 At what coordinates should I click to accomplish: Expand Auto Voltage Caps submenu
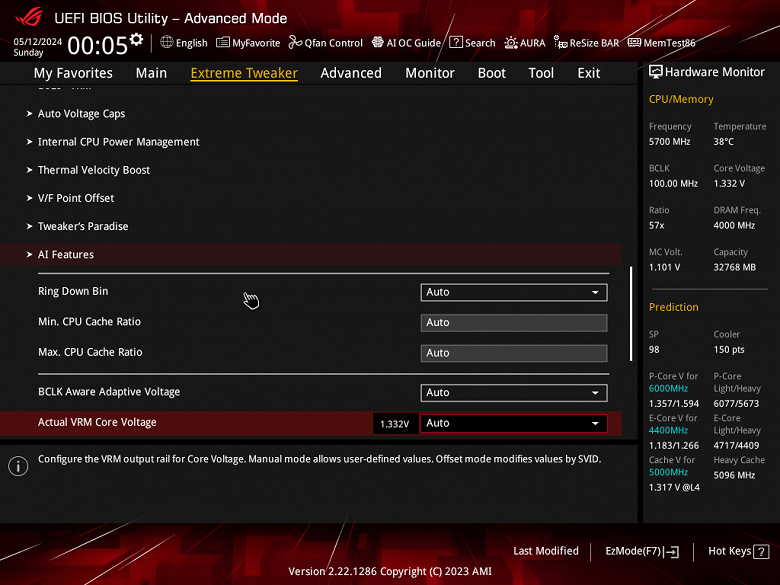coord(82,113)
